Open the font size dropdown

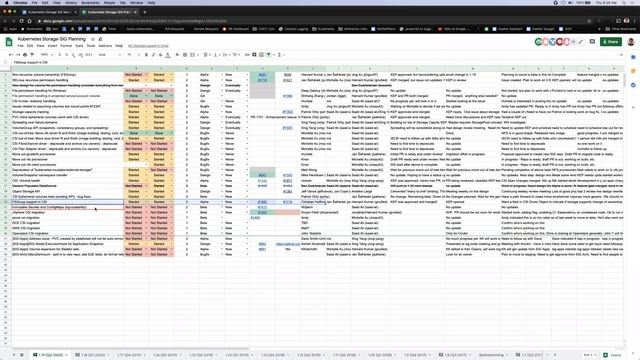coord(133,55)
